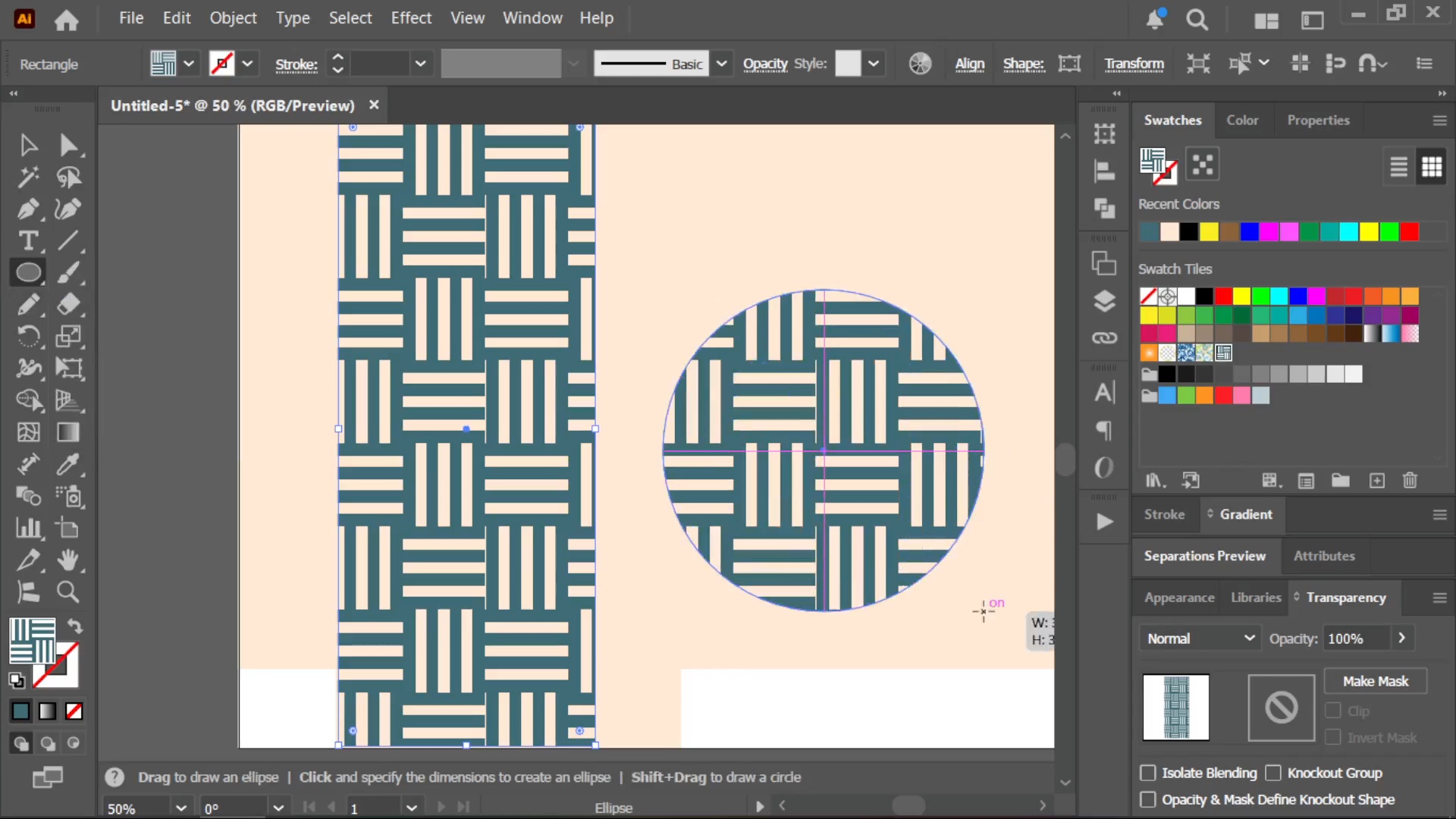
Task: Open the Transform panel link
Action: click(1134, 64)
